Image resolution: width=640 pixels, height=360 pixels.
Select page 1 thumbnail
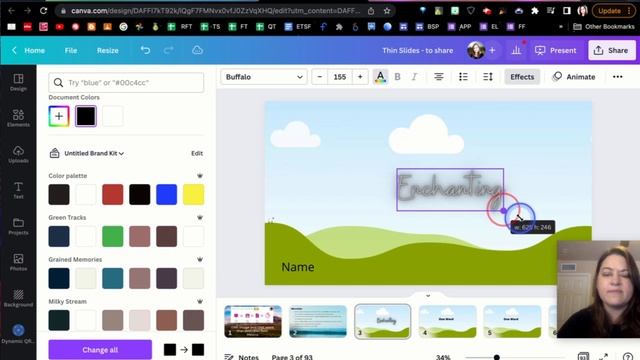(x=253, y=321)
